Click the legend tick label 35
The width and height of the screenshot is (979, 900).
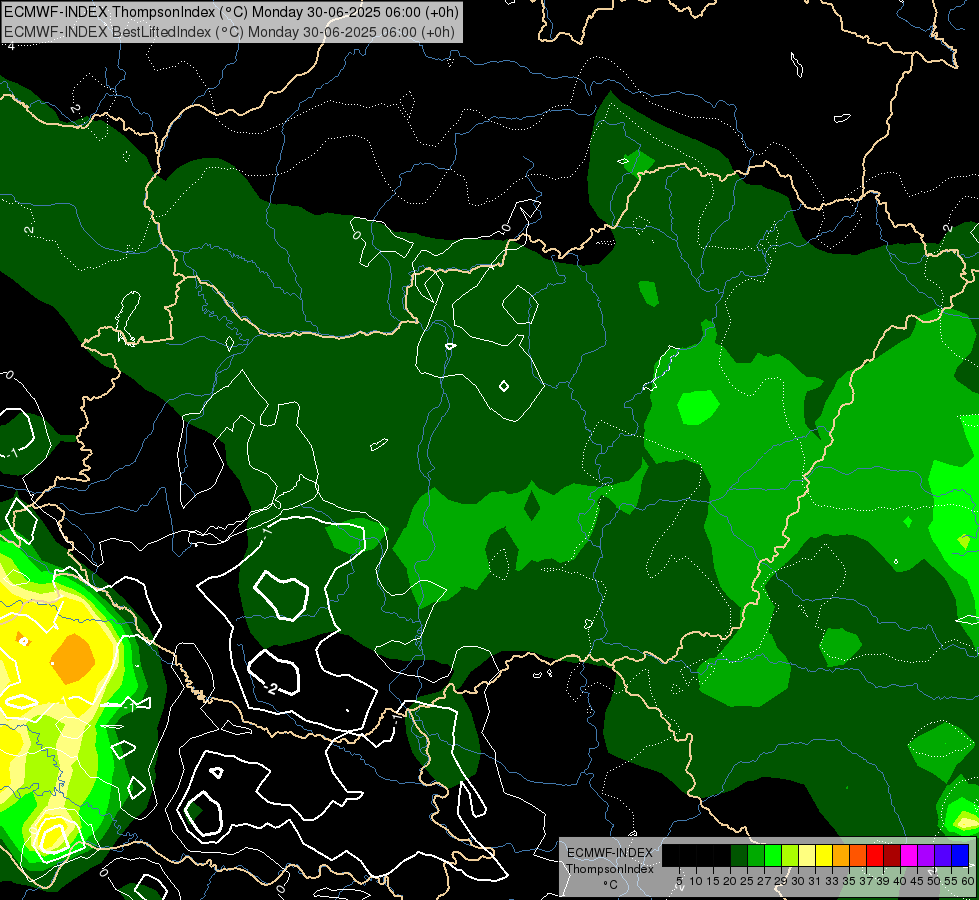tap(849, 881)
